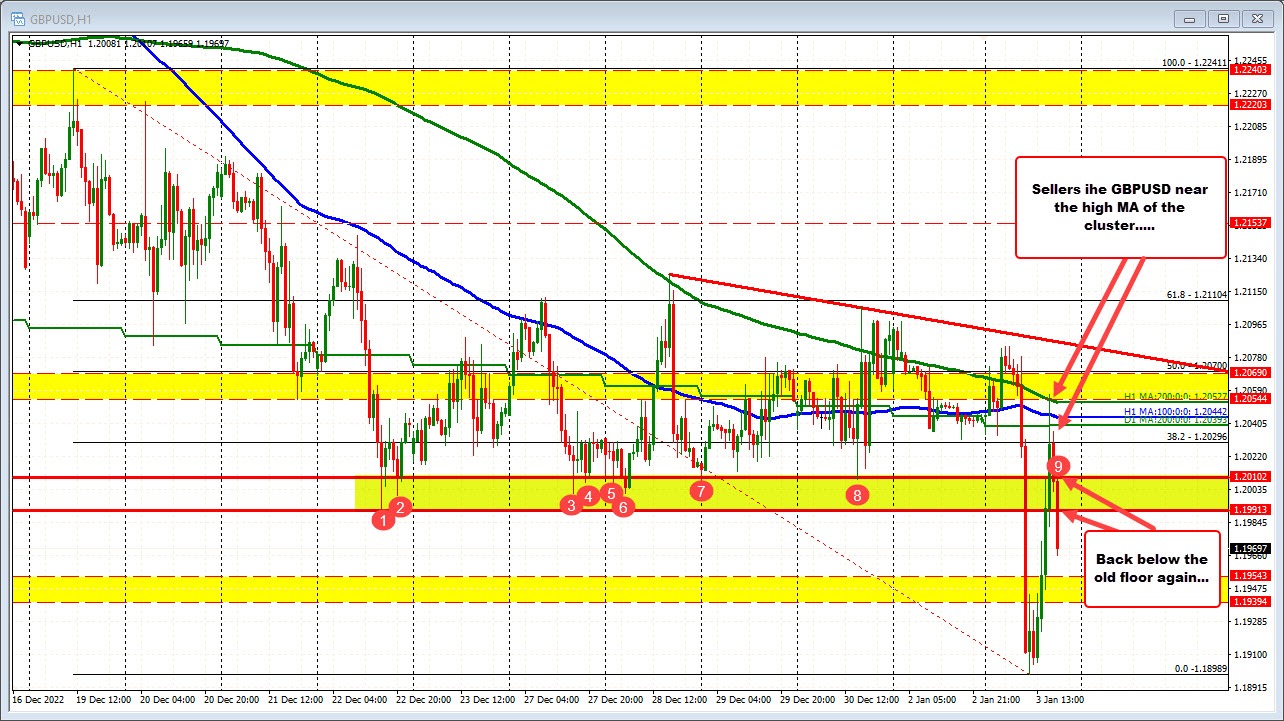
Task: Click the red 1.20544 price level label
Action: pos(1251,398)
